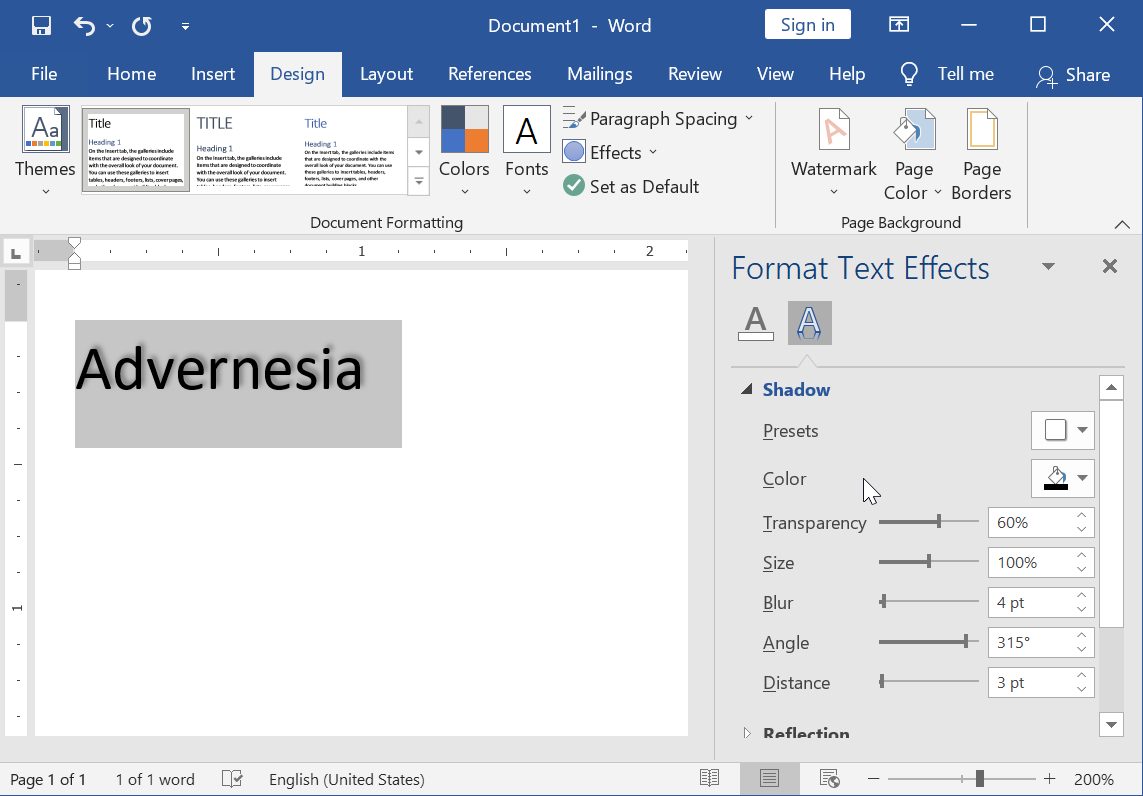
Task: Switch to Web Layout view
Action: click(x=829, y=779)
